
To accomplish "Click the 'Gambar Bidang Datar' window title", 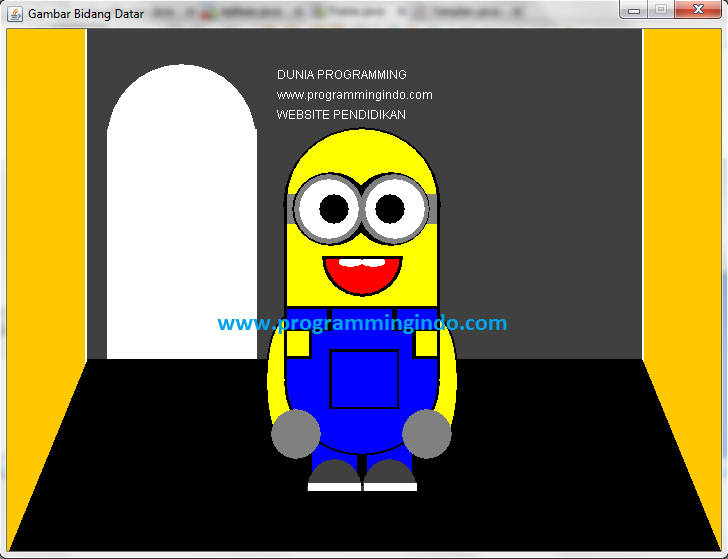I will click(86, 14).
